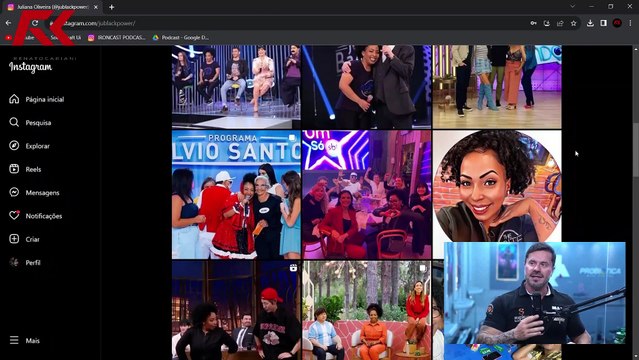Open the browser profile avatar
This screenshot has width=639, height=360.
[617, 23]
